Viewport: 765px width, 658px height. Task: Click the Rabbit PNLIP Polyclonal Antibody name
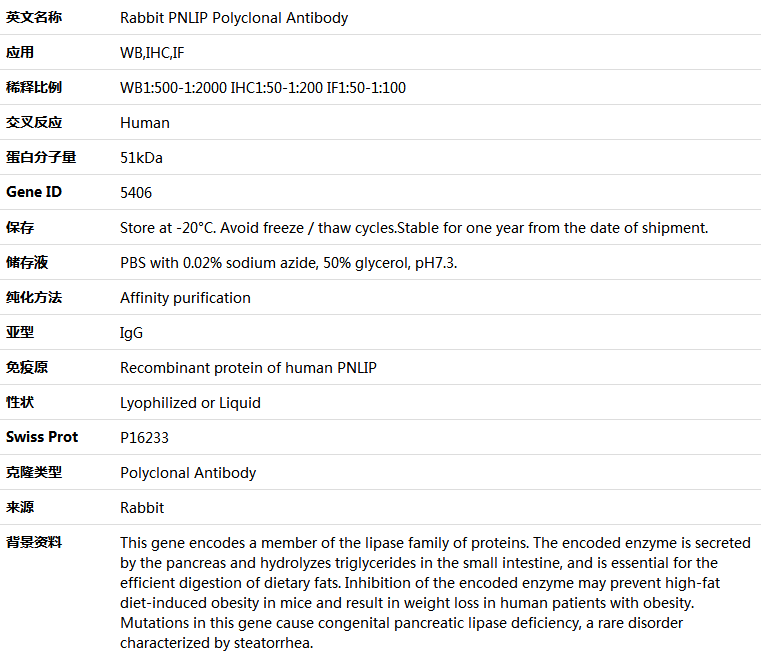[234, 18]
